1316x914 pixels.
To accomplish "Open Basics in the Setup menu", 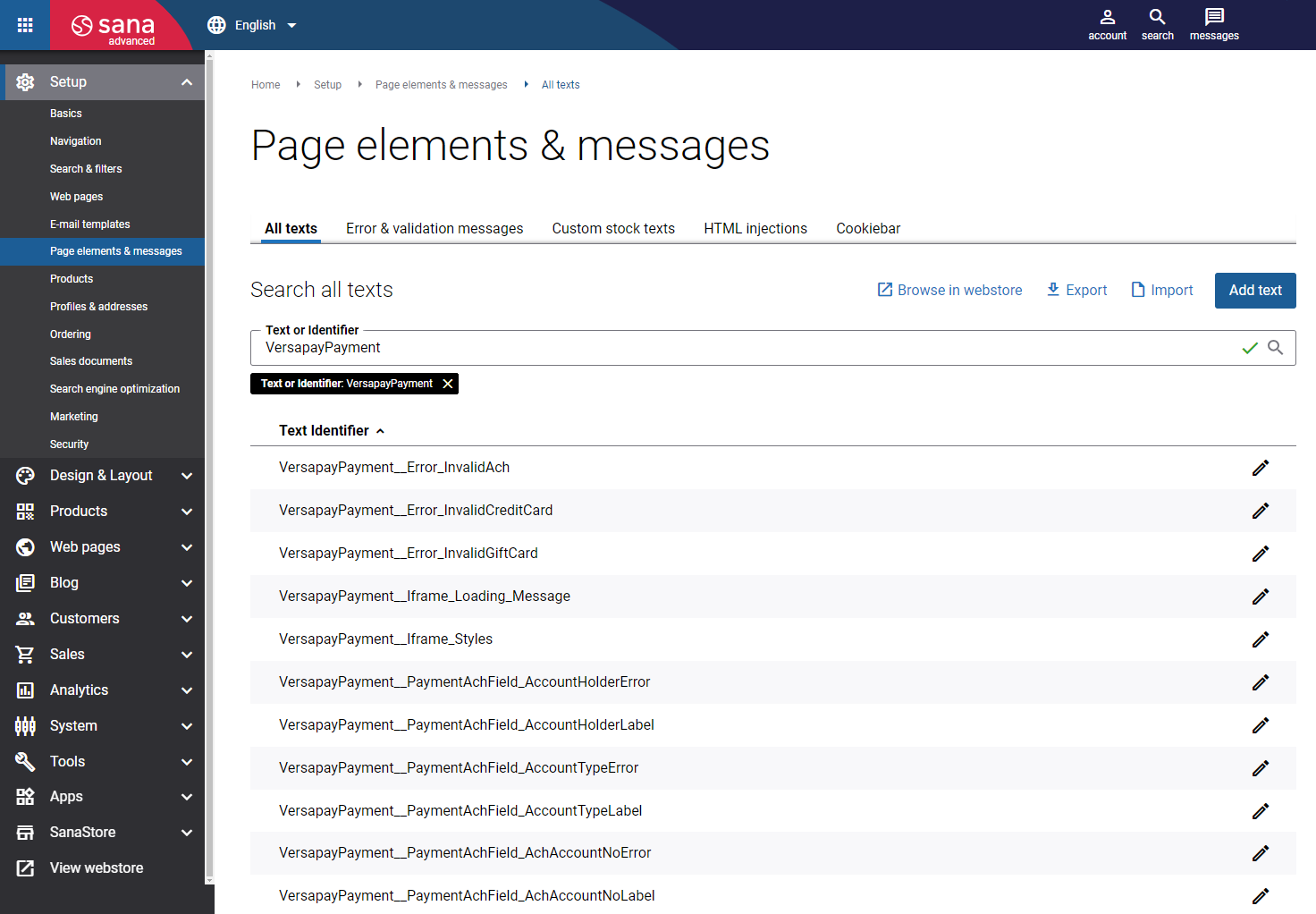I will [65, 114].
